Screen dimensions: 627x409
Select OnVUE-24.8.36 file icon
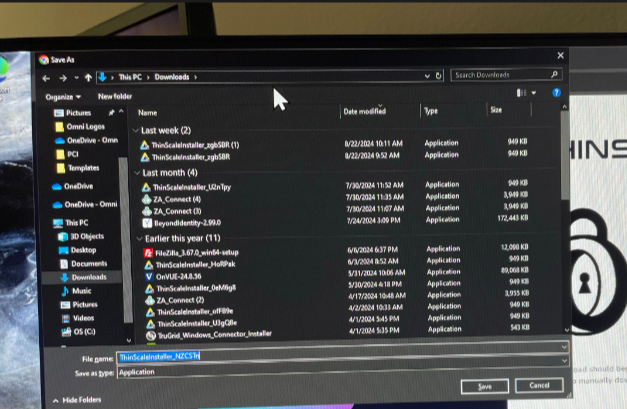click(149, 277)
